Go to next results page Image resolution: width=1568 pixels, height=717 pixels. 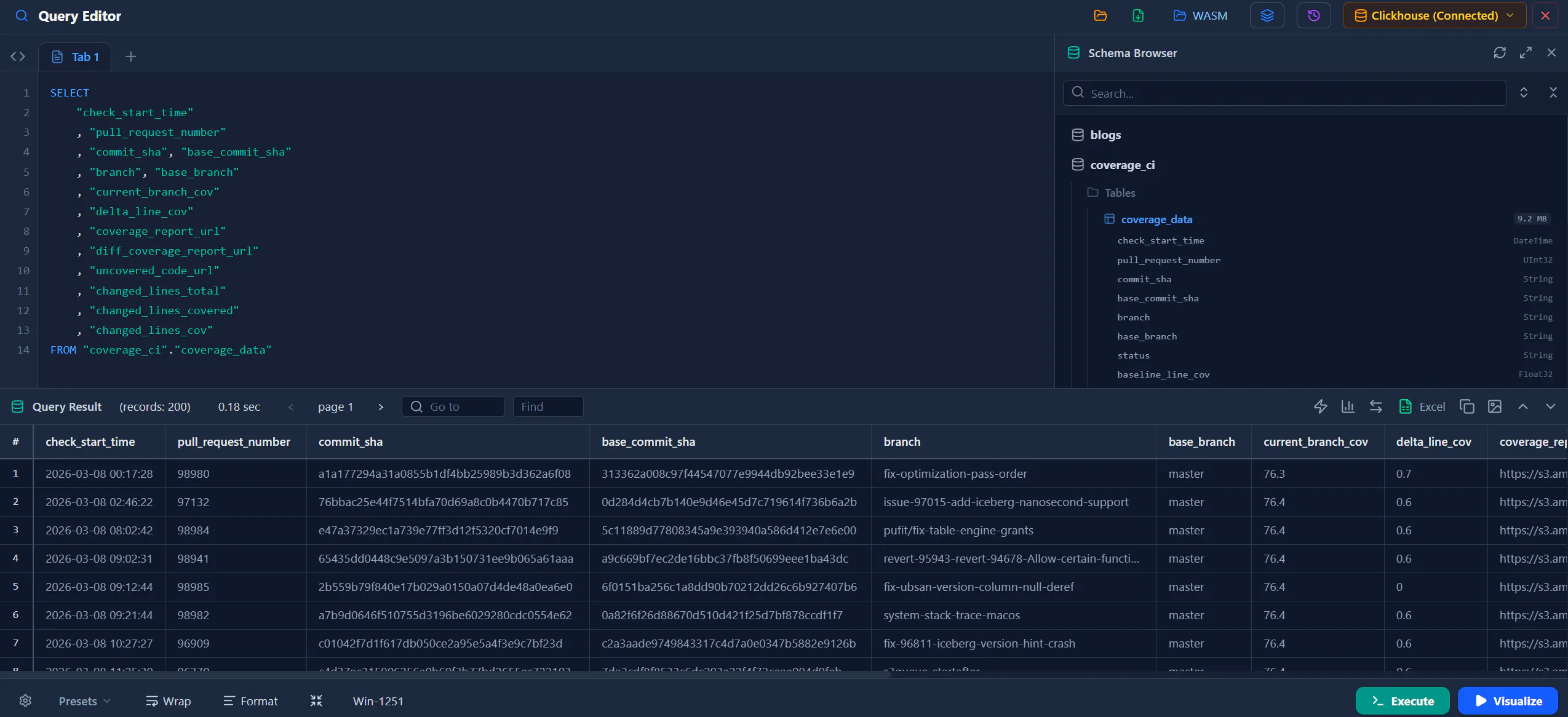point(381,406)
